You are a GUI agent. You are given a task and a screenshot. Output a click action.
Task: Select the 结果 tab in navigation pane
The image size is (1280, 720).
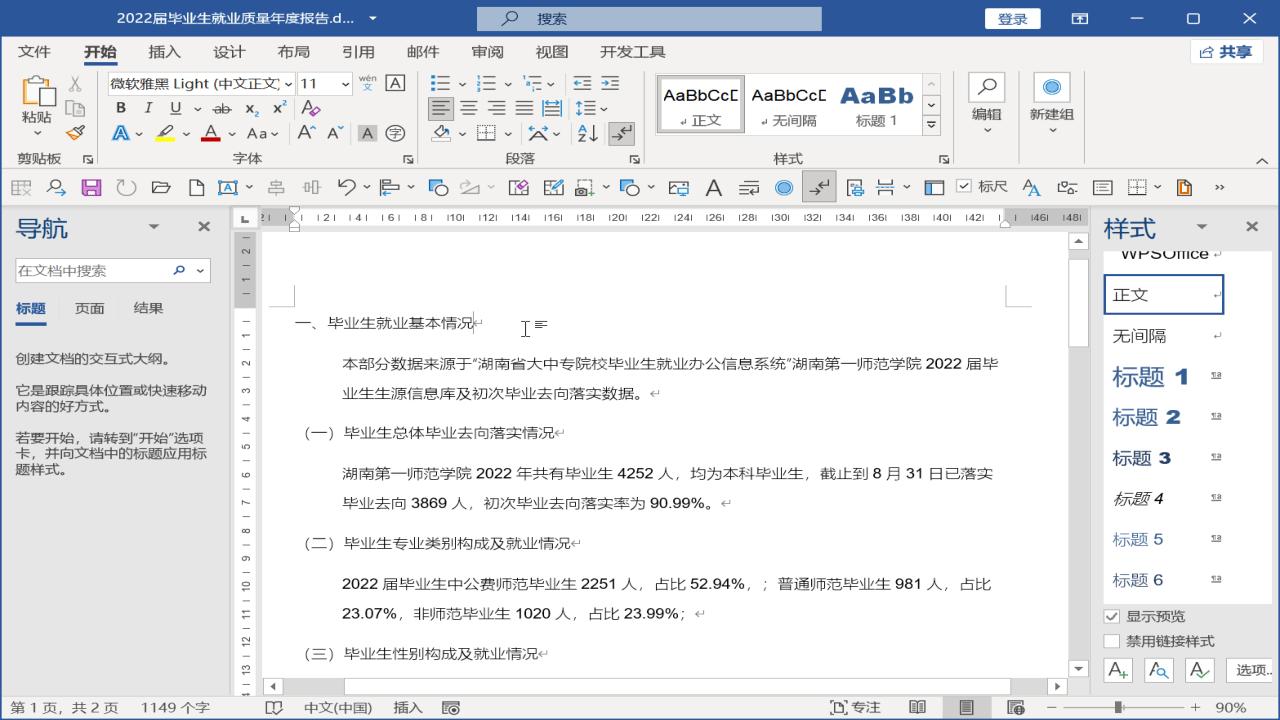pyautogui.click(x=148, y=308)
